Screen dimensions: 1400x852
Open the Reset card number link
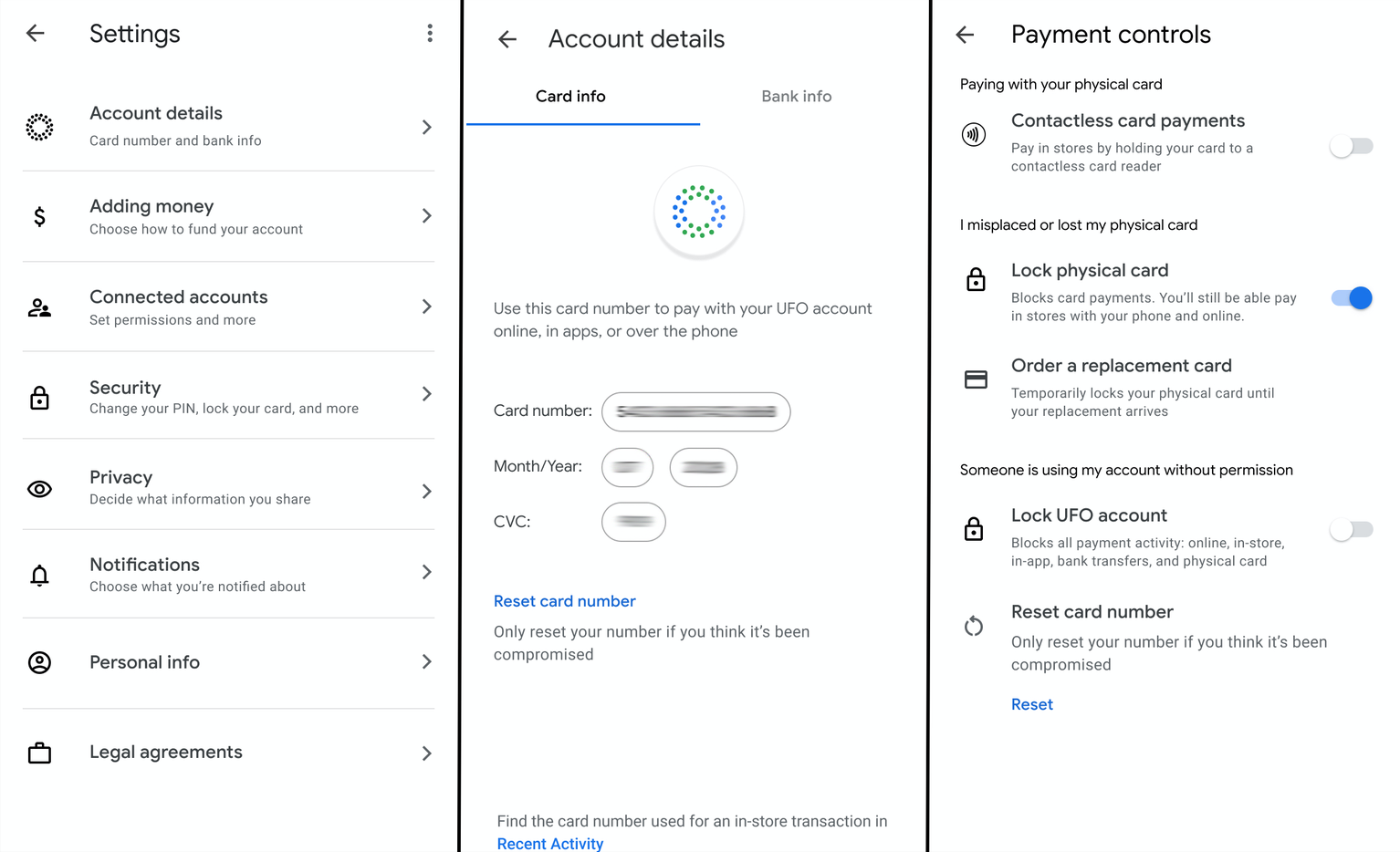[564, 601]
